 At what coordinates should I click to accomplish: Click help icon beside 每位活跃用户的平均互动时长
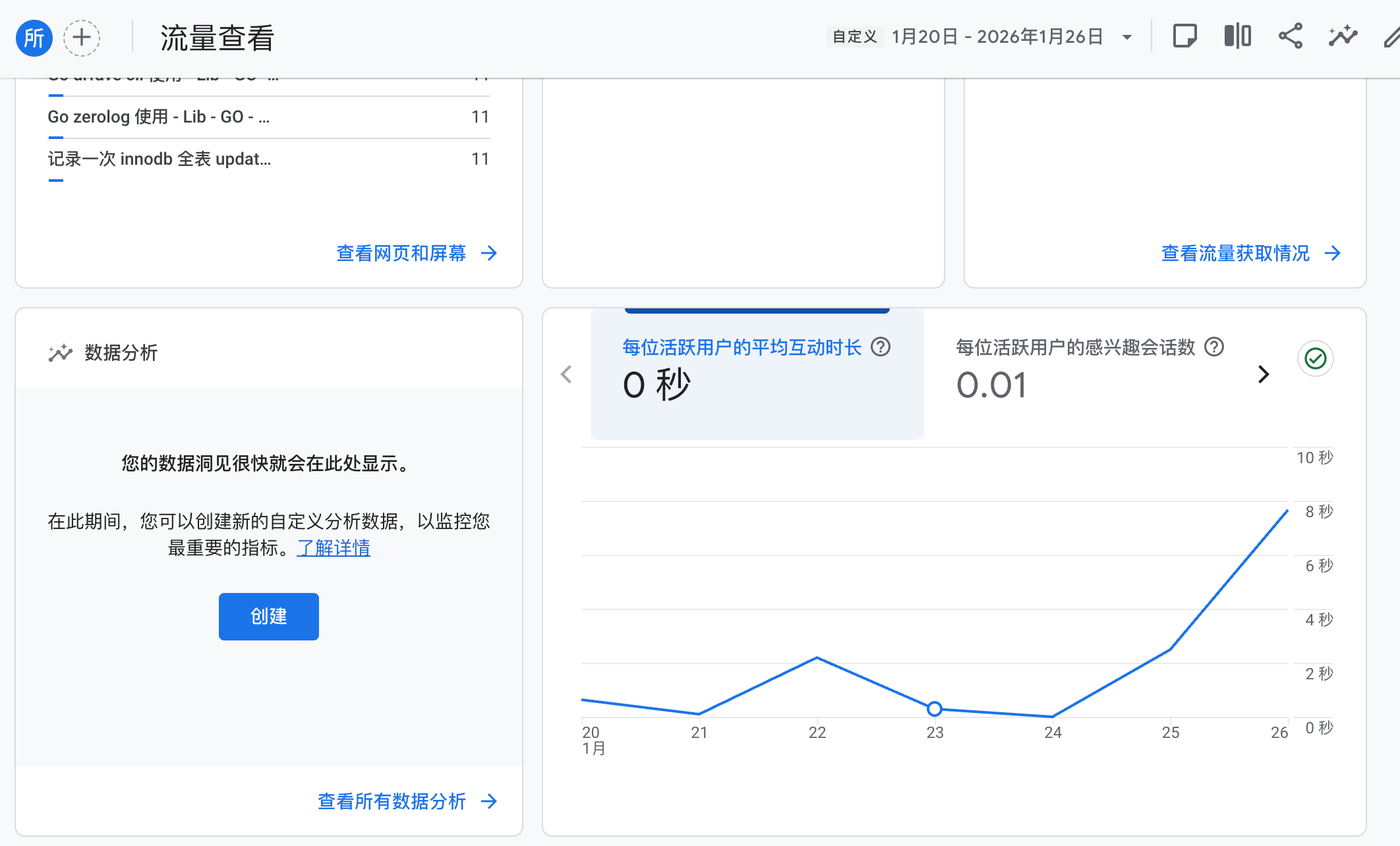pos(881,347)
